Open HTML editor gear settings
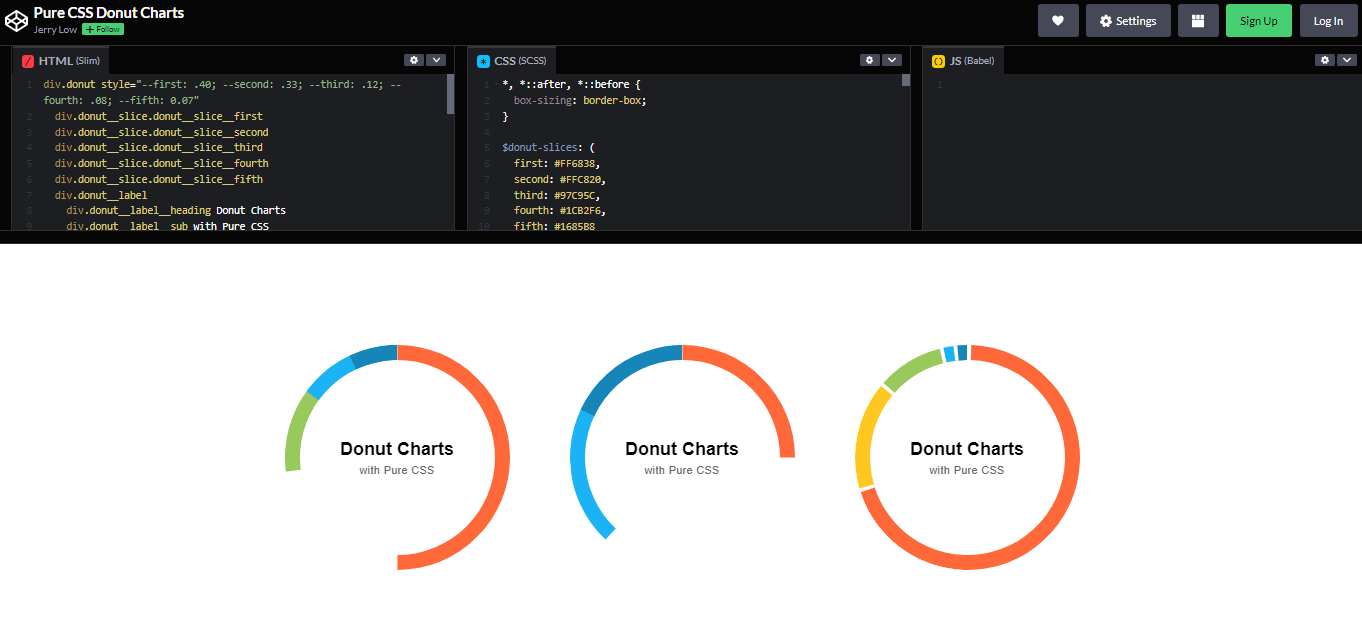1362x622 pixels. coord(413,60)
